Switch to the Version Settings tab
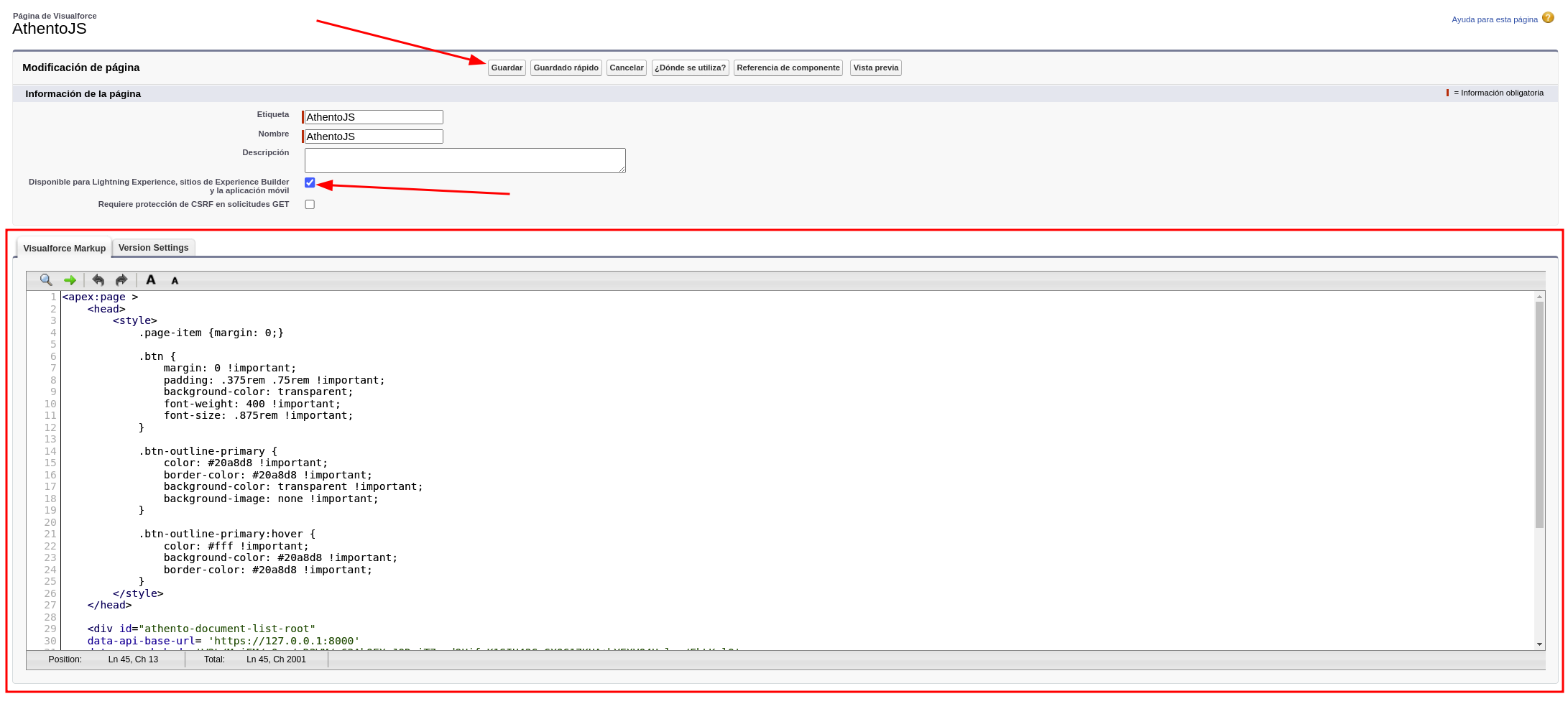1568x704 pixels. point(153,248)
